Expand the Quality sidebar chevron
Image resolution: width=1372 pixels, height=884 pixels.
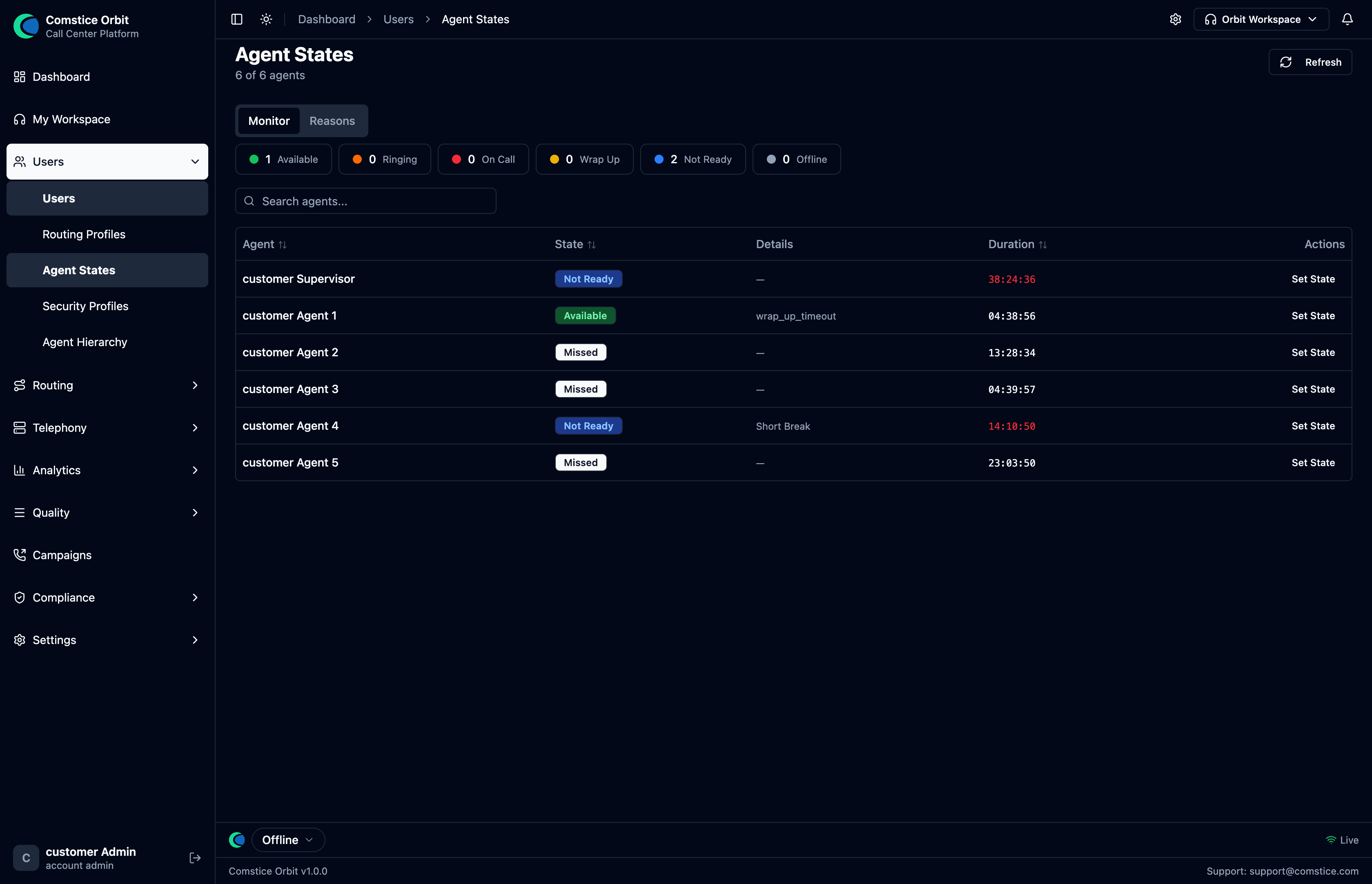pos(195,513)
